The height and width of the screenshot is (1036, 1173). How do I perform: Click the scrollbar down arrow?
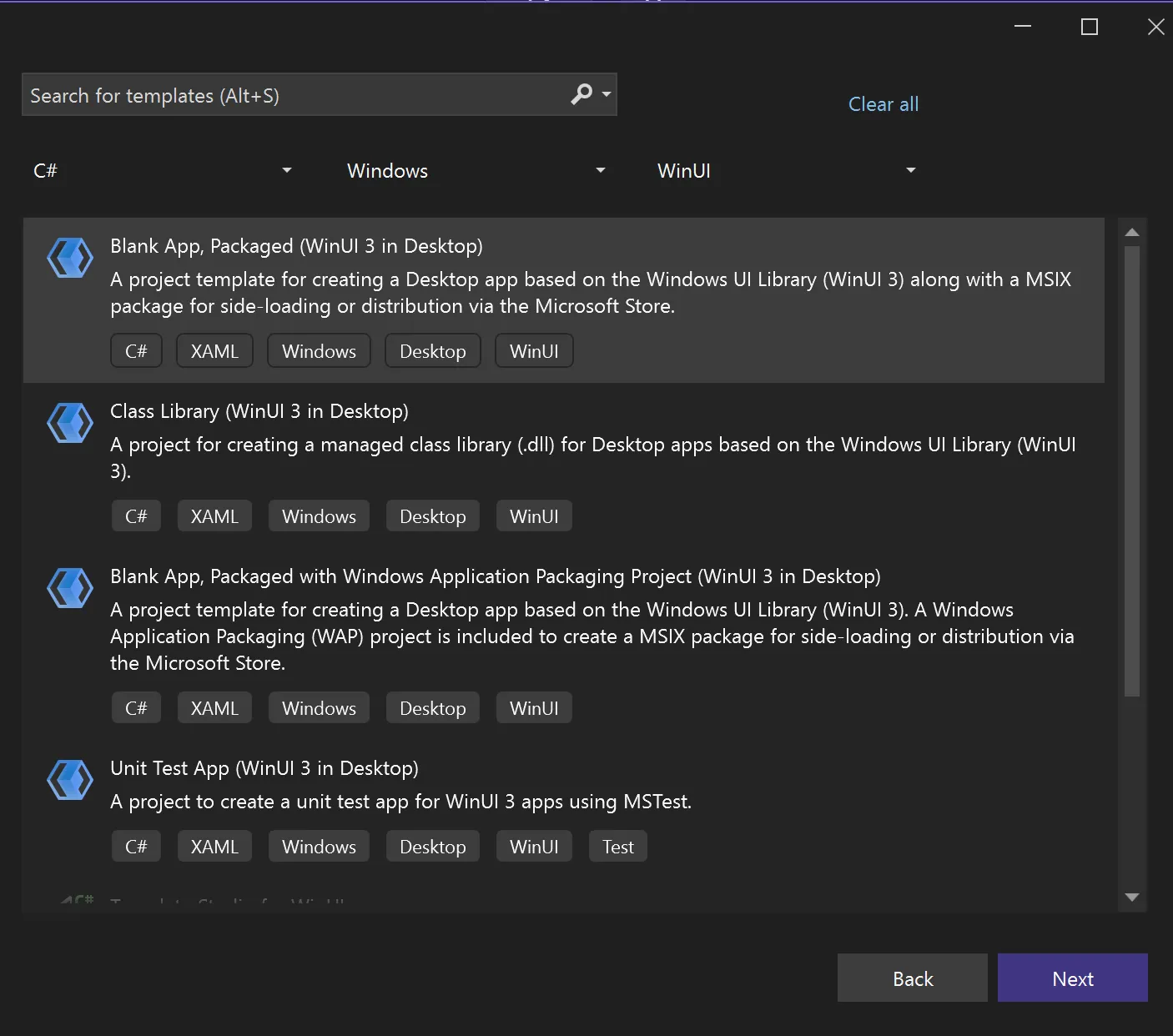(1132, 898)
